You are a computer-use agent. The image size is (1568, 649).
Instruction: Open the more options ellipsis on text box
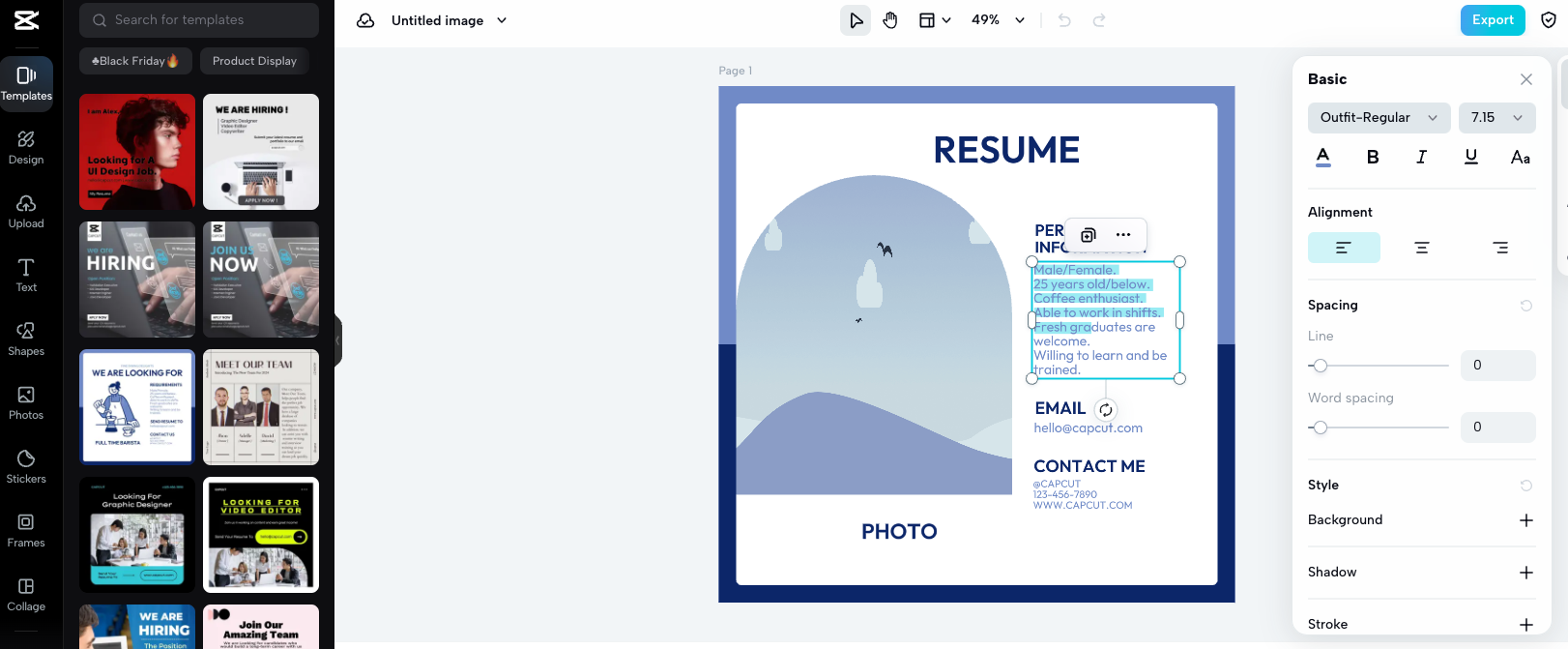[1123, 235]
